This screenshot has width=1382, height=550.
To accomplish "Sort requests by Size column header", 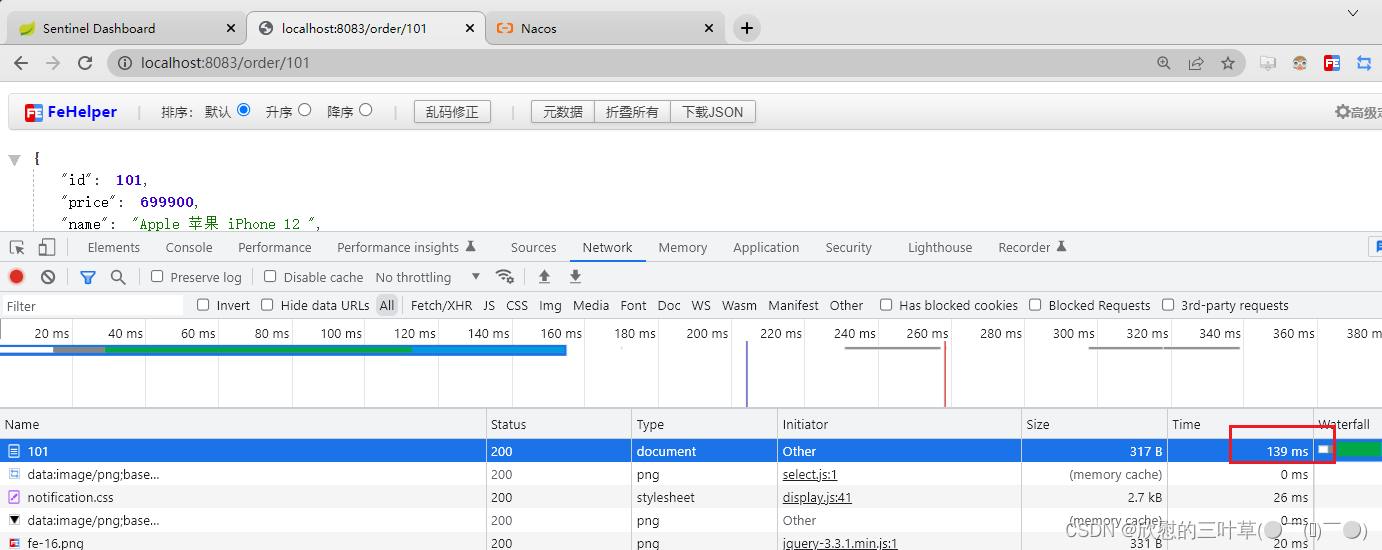I will 1094,424.
